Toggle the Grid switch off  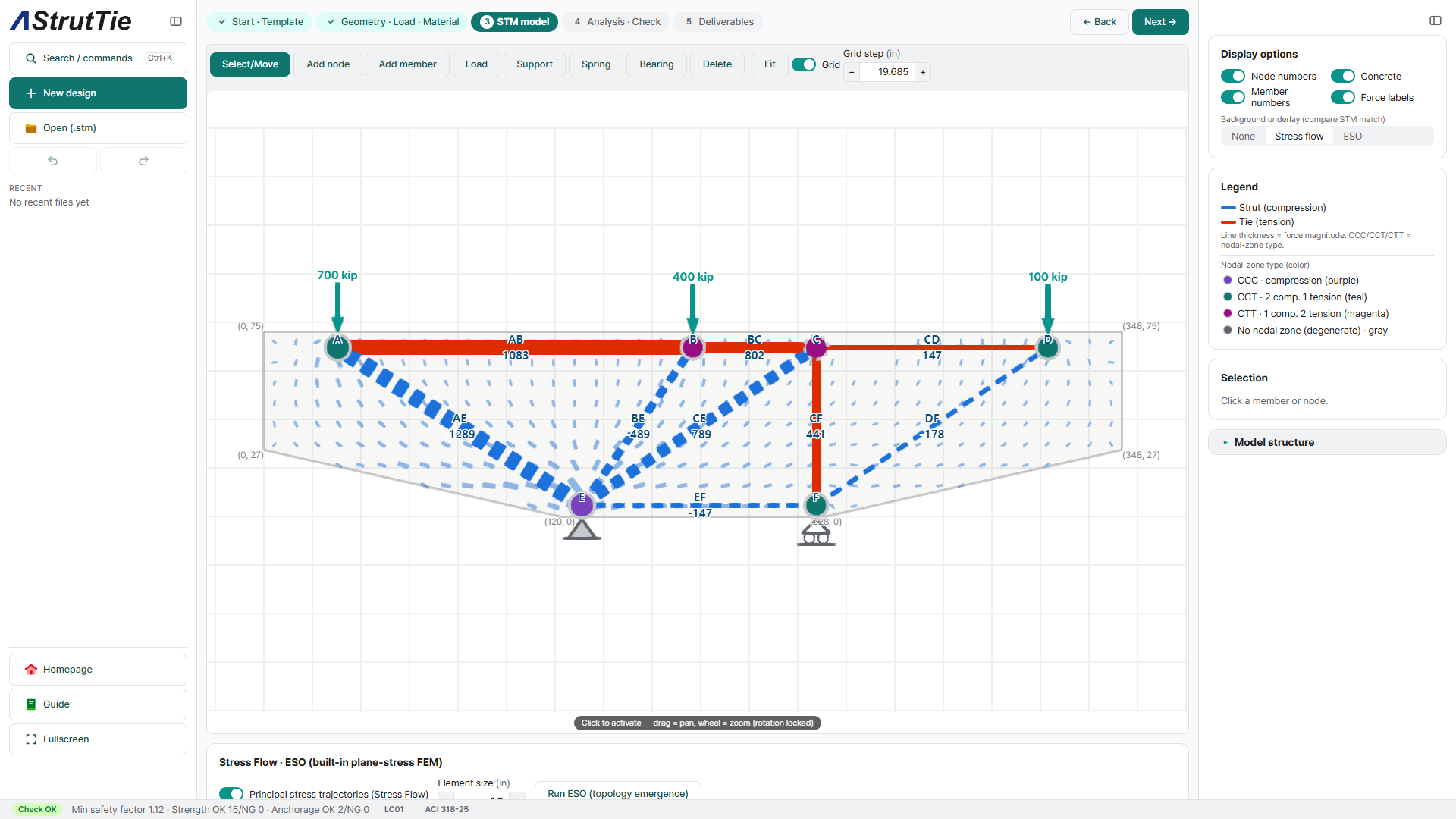pos(803,64)
